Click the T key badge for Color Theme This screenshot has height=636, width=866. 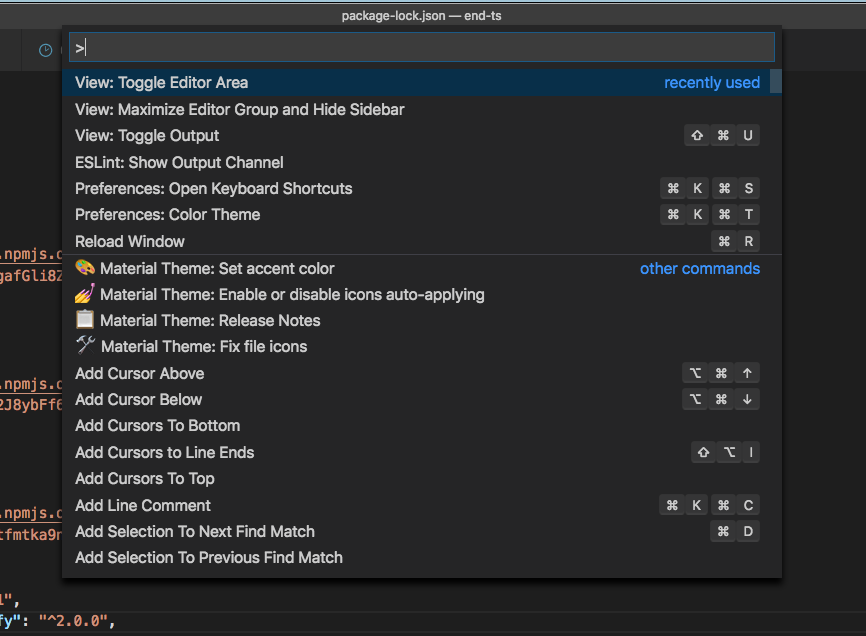pos(749,214)
